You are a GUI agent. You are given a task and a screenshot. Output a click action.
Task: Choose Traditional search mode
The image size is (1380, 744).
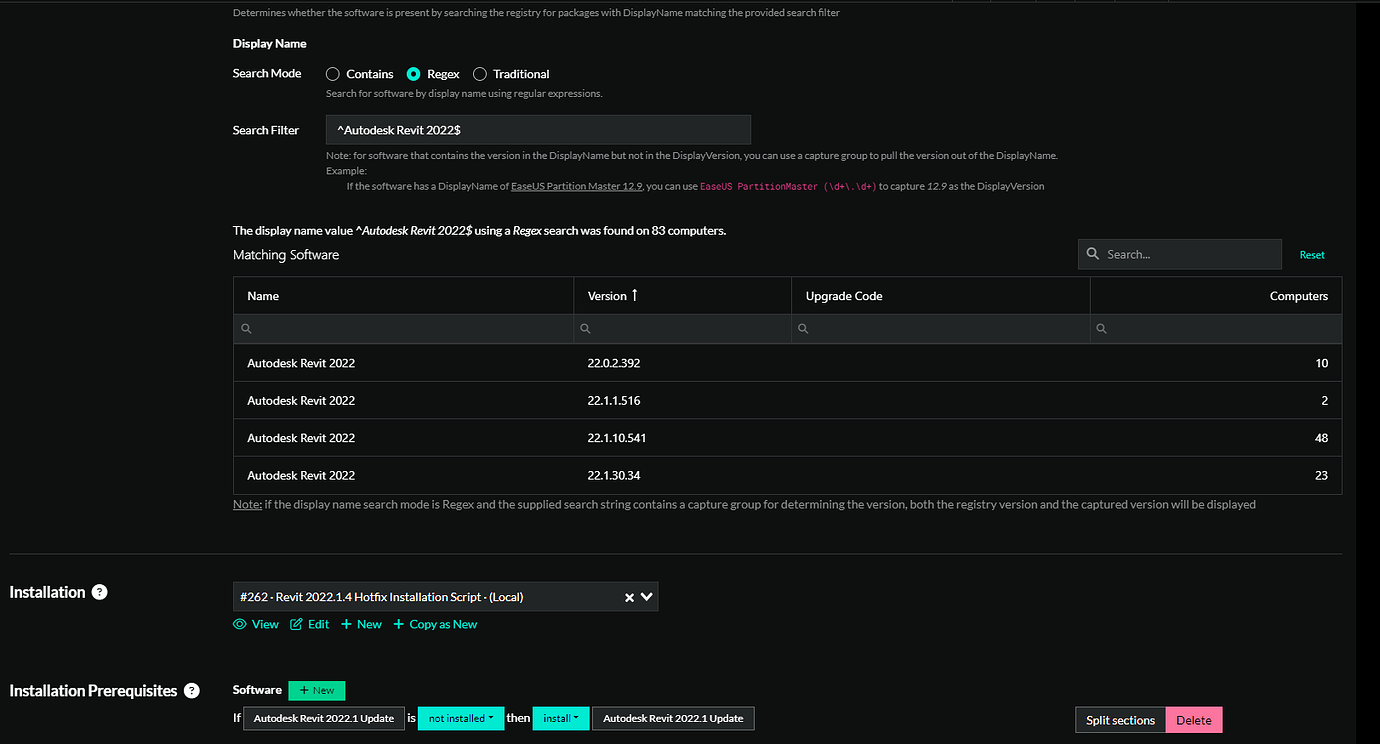click(479, 73)
